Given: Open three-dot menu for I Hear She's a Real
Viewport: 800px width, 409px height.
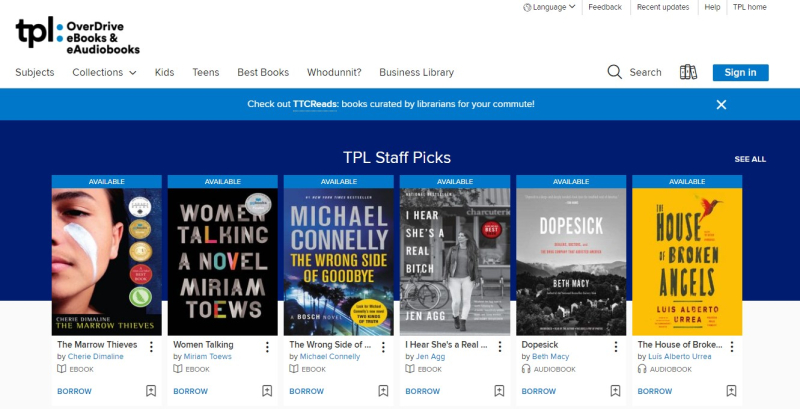Looking at the screenshot, I should coord(499,347).
